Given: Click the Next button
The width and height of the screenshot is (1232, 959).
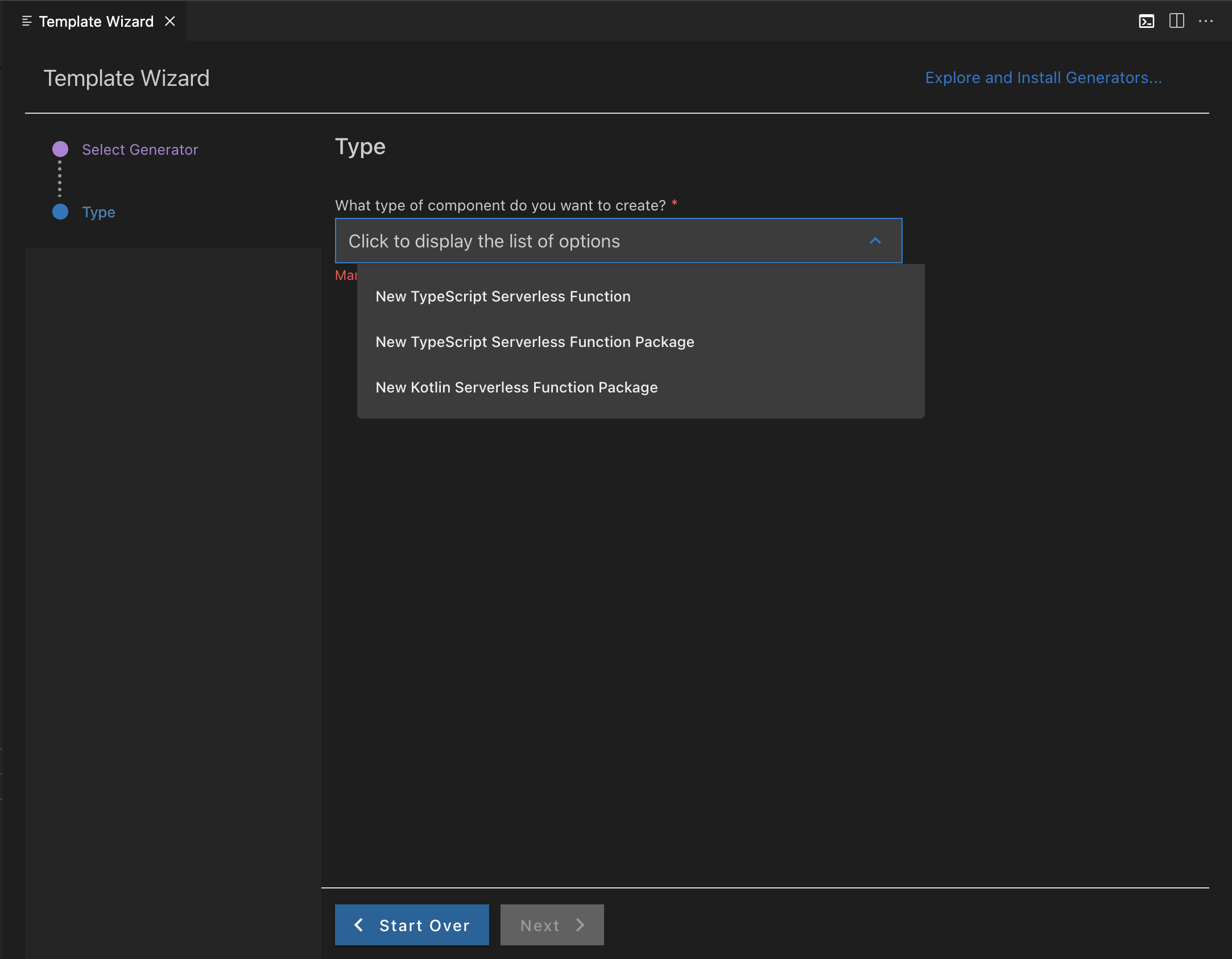Looking at the screenshot, I should 553,924.
